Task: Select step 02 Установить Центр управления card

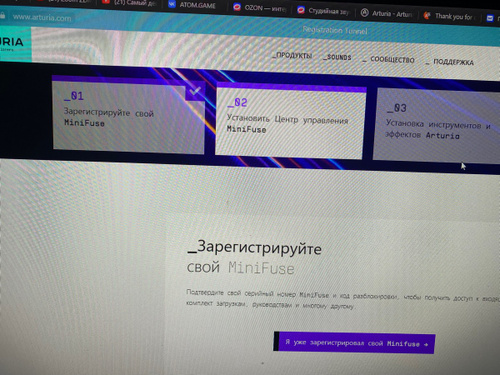Action: coord(290,121)
